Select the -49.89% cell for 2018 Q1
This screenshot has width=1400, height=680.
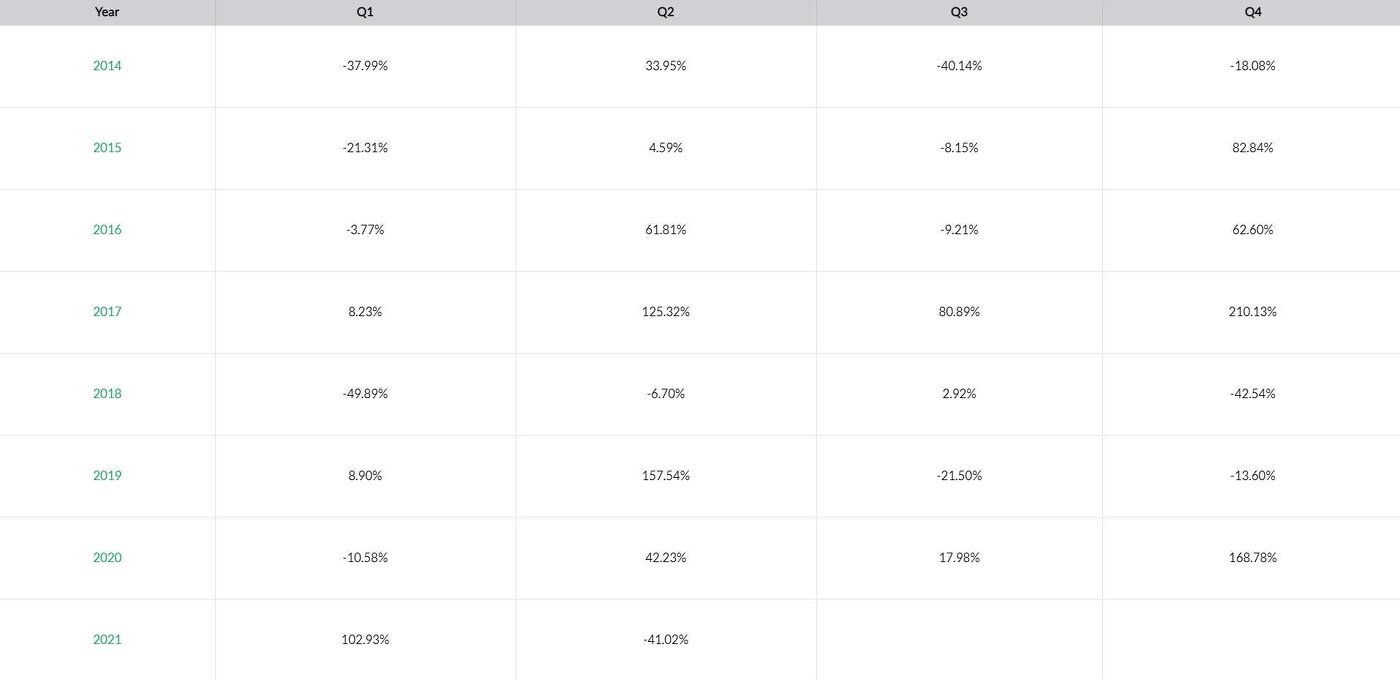pos(365,394)
